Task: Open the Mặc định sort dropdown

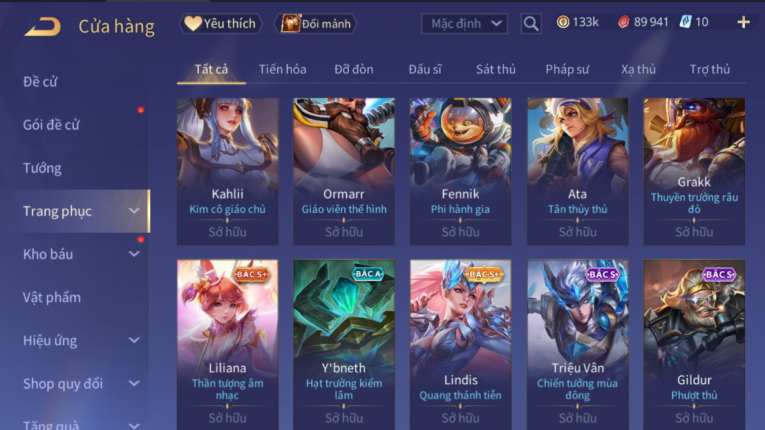Action: [x=464, y=23]
